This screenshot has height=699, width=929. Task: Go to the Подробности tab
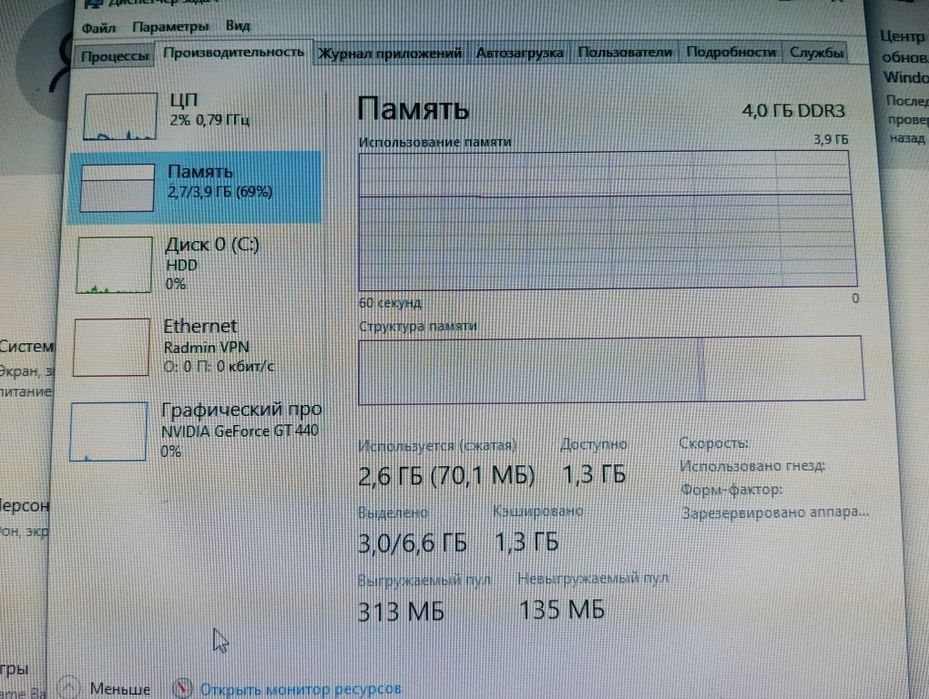(731, 52)
